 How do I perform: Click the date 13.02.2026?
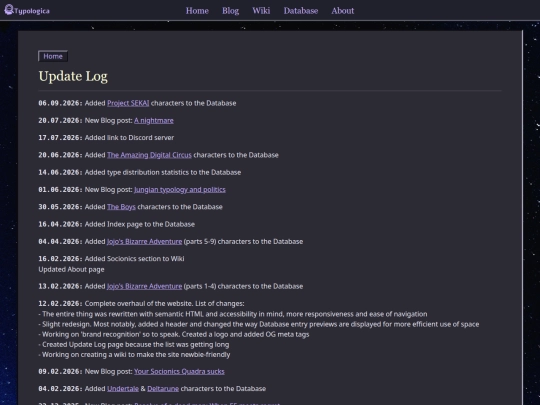pos(60,286)
